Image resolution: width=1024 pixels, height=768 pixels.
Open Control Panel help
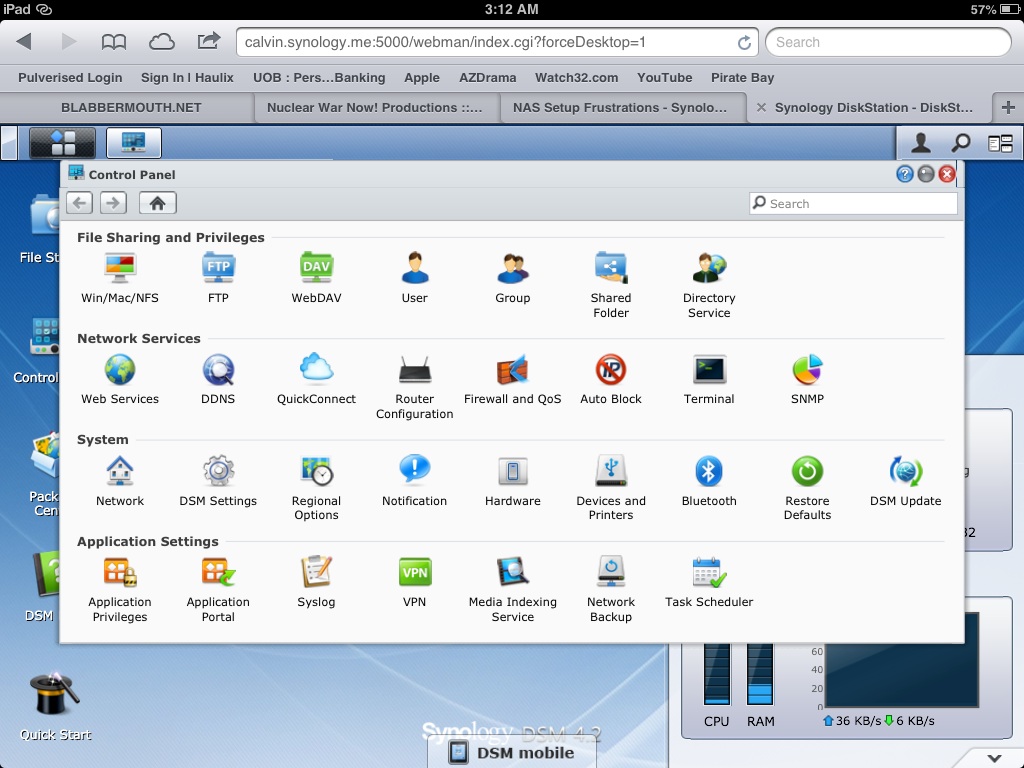(x=904, y=174)
